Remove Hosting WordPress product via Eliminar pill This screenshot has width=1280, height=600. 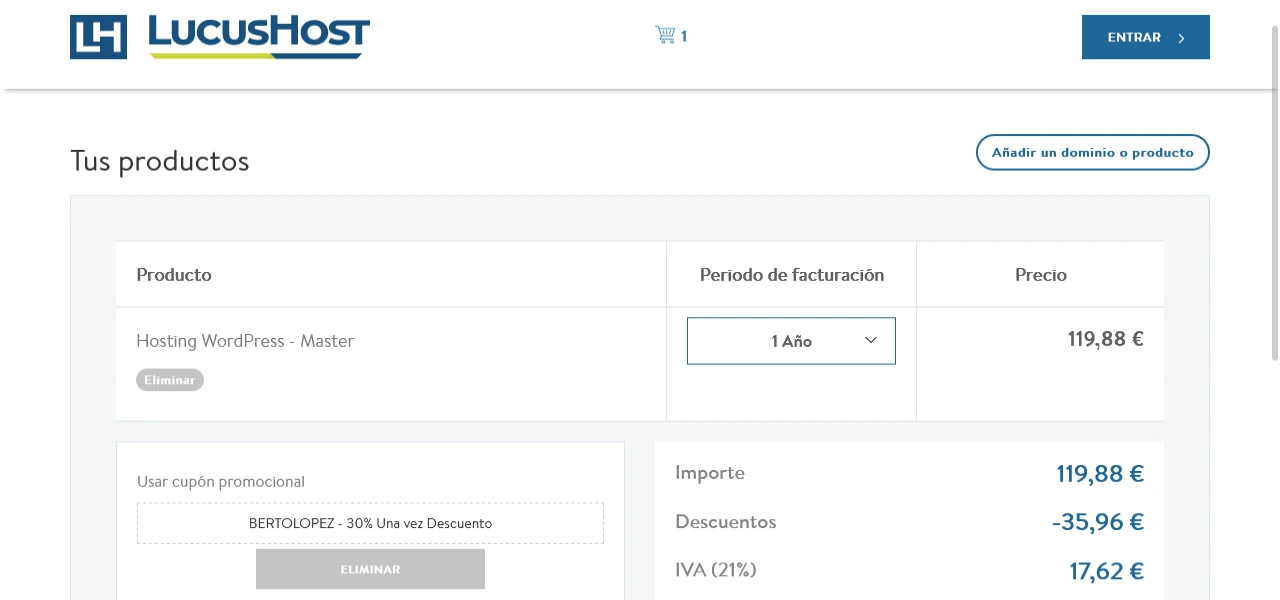170,380
